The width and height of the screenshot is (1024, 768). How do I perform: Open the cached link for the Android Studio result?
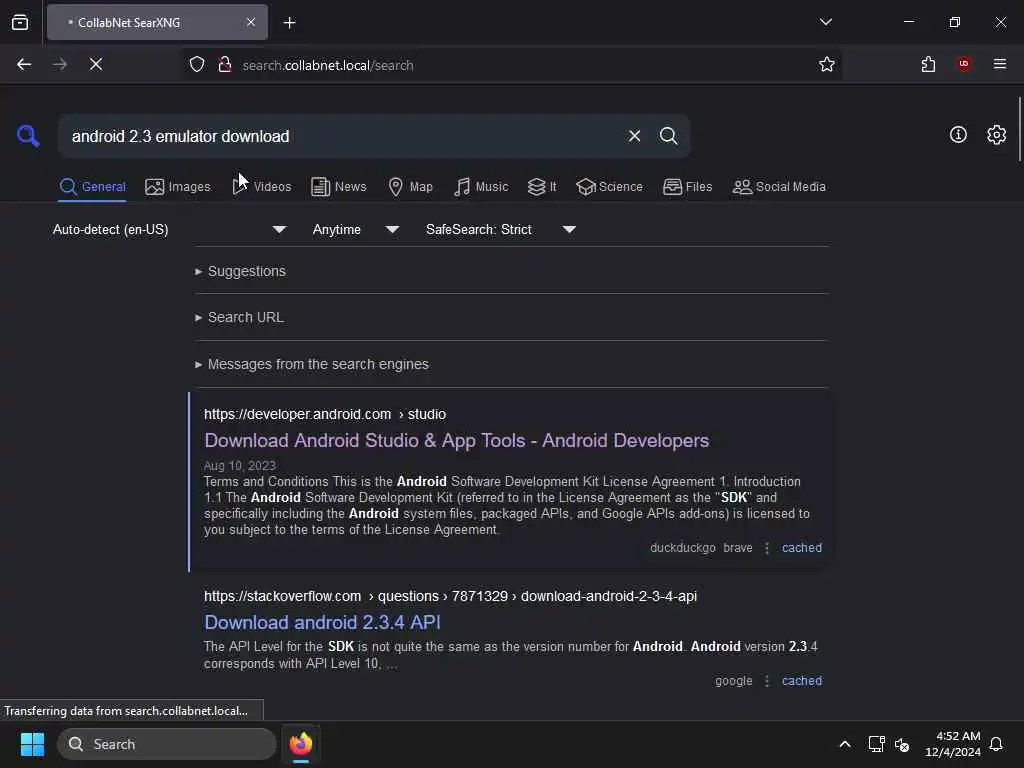(x=802, y=548)
